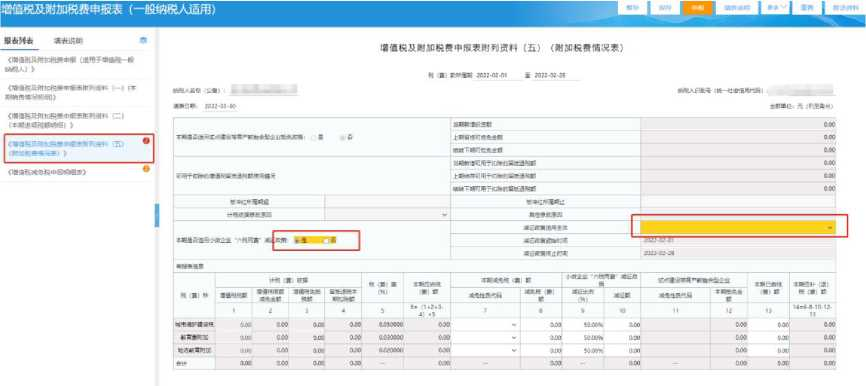Viewport: 866px width, 386px height.
Task: Click the 减免税额 field for 地方教育附加
Action: click(542, 350)
